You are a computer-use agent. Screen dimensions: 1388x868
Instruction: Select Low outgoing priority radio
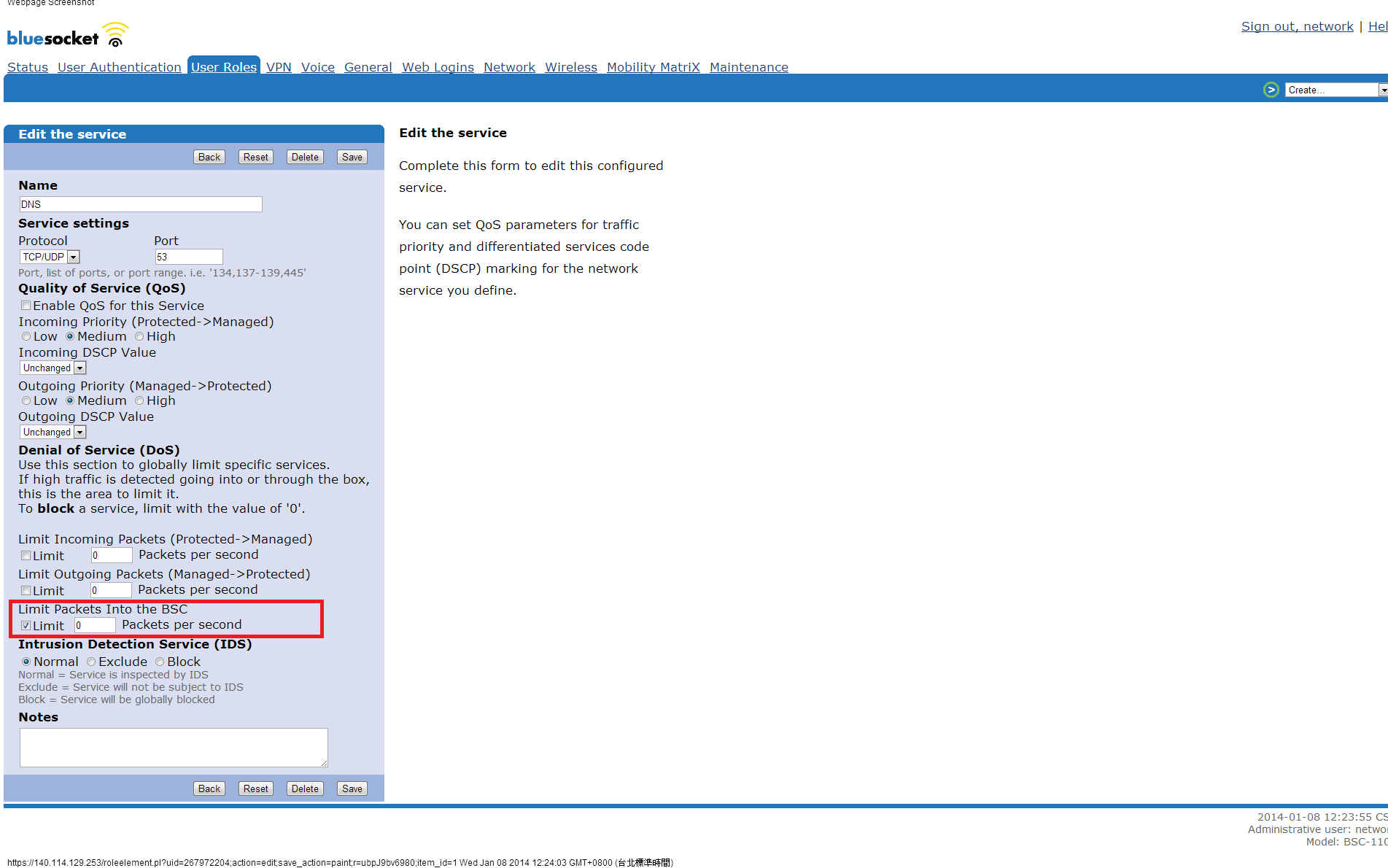[26, 401]
